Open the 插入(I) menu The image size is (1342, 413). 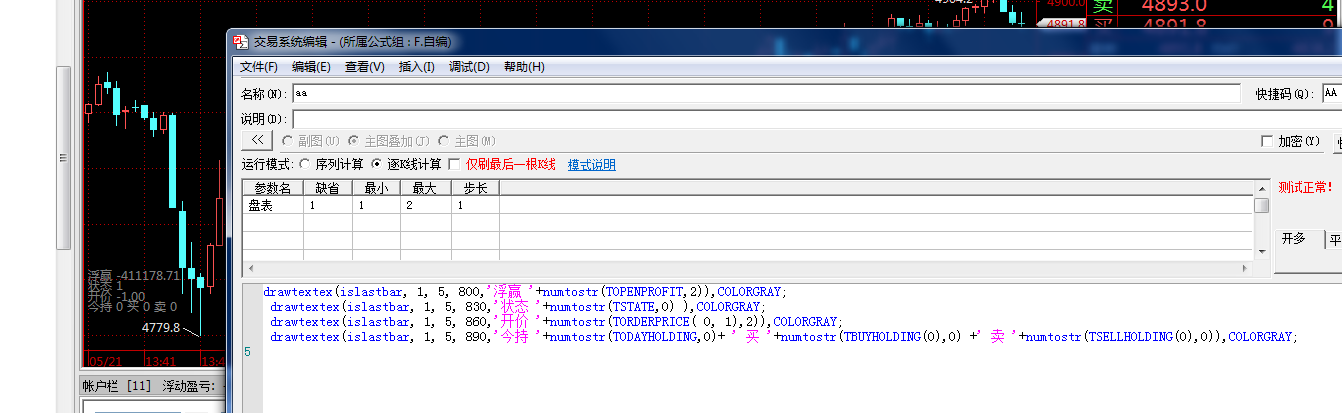[x=416, y=67]
